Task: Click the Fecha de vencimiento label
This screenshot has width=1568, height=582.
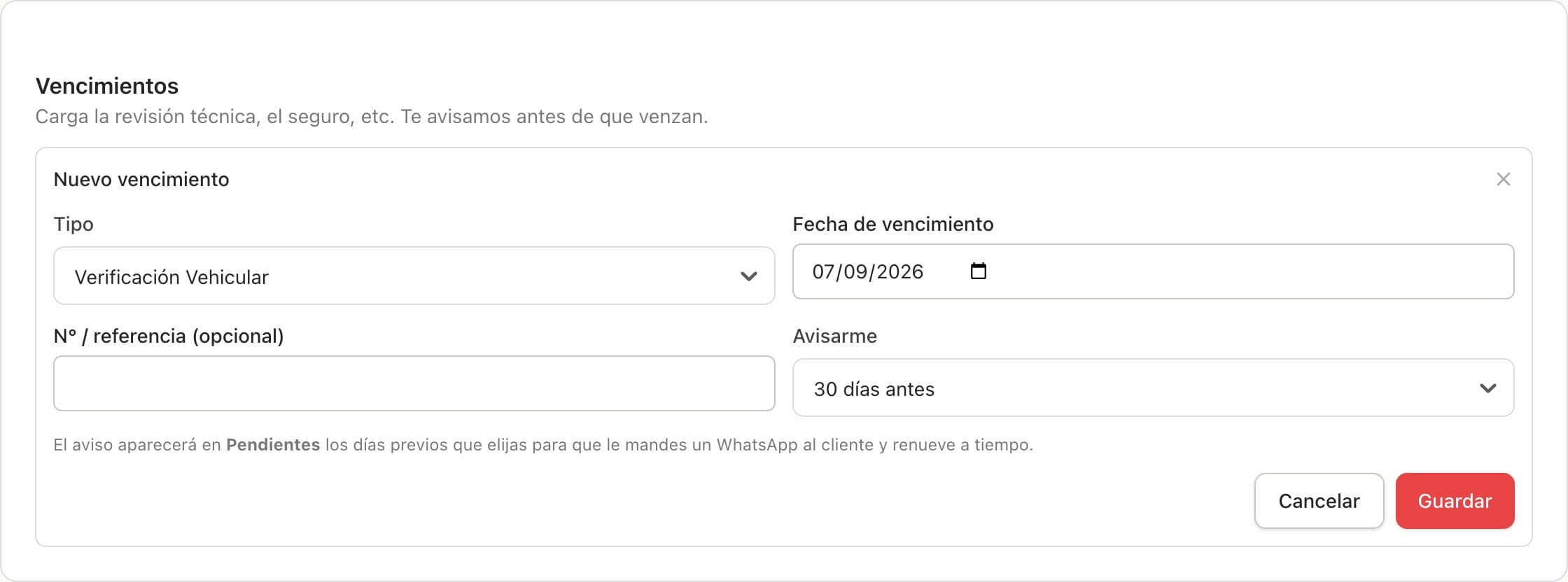Action: [893, 225]
